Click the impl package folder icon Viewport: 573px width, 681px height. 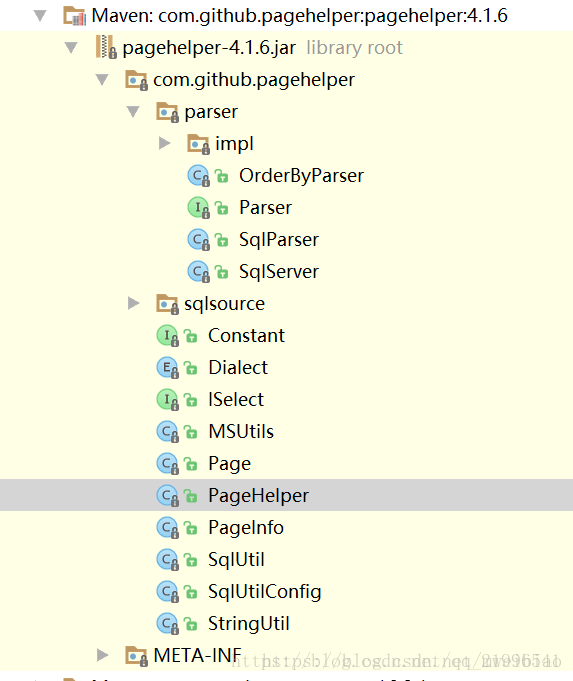pos(199,144)
